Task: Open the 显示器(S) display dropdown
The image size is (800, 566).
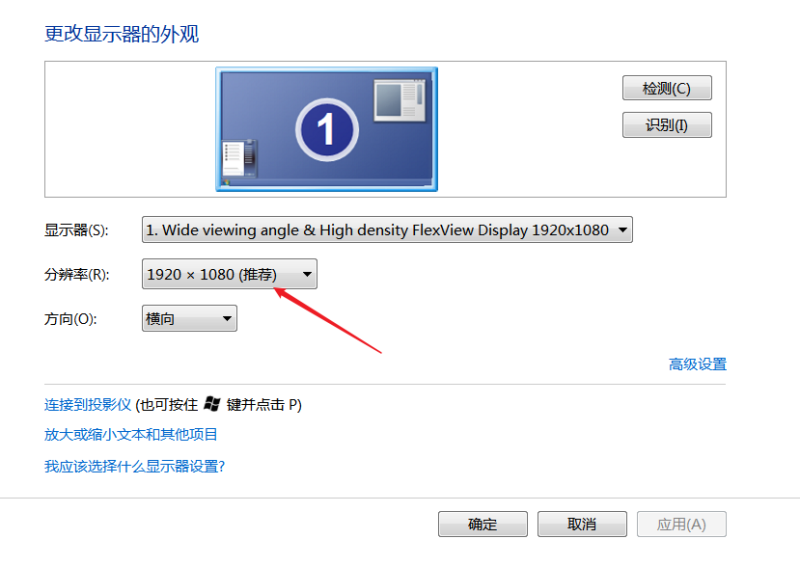Action: [x=387, y=230]
